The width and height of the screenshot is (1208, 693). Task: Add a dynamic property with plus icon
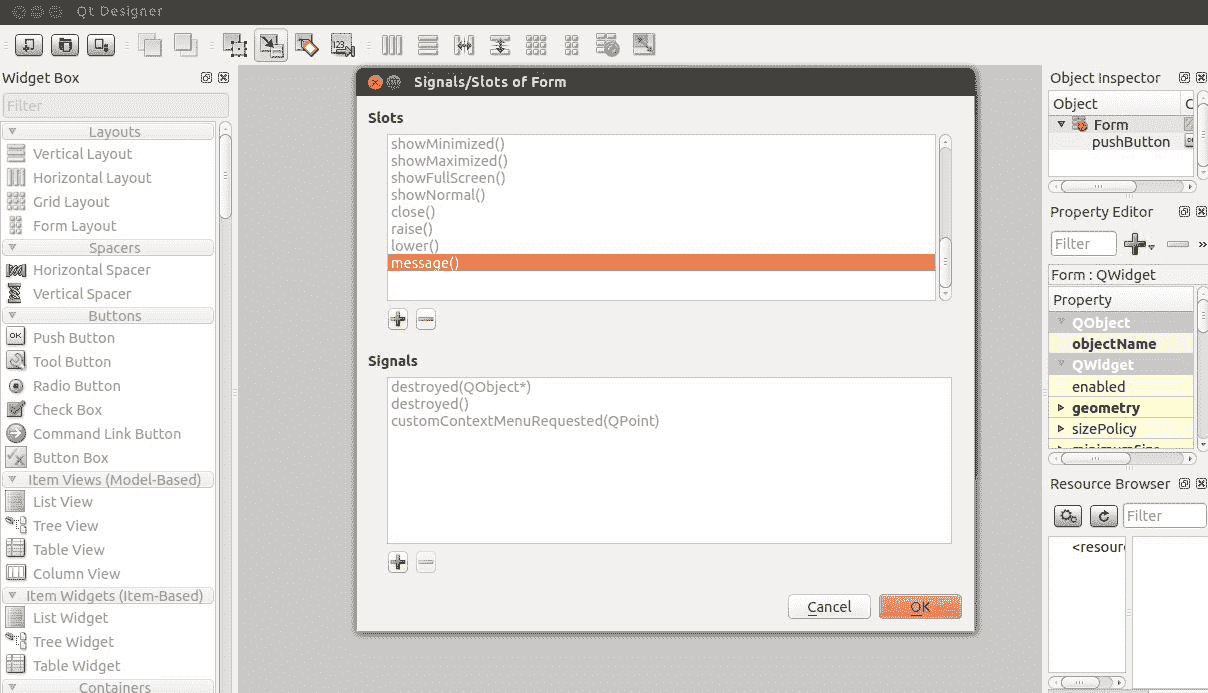1136,244
